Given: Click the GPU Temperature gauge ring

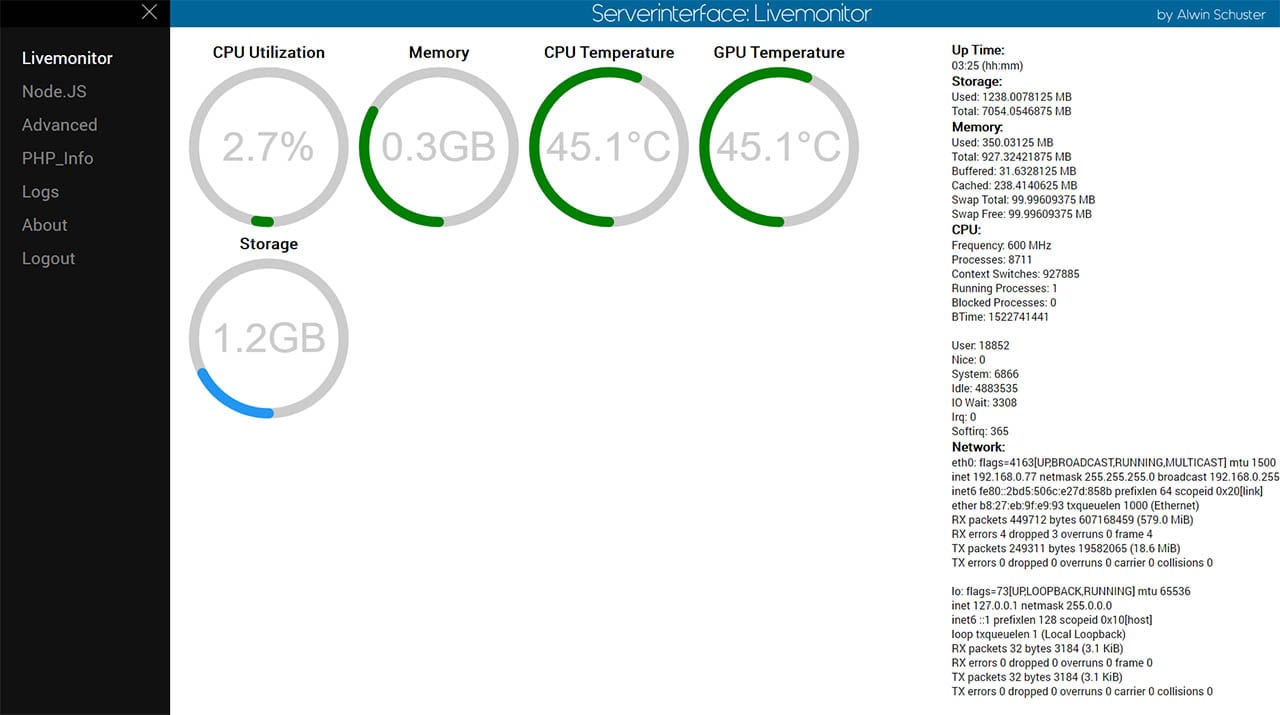Looking at the screenshot, I should point(778,148).
